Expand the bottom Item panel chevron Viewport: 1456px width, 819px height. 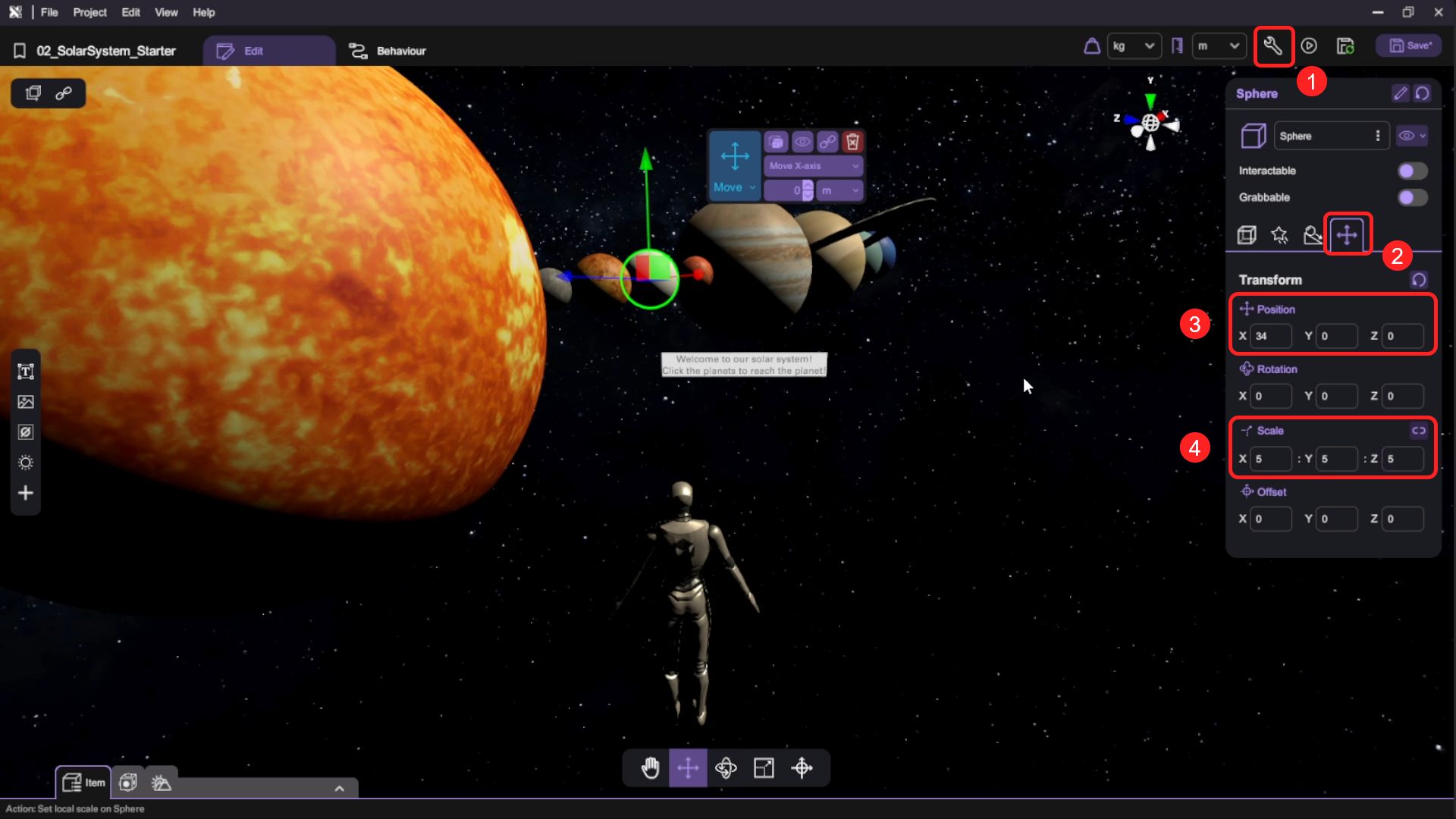coord(339,789)
